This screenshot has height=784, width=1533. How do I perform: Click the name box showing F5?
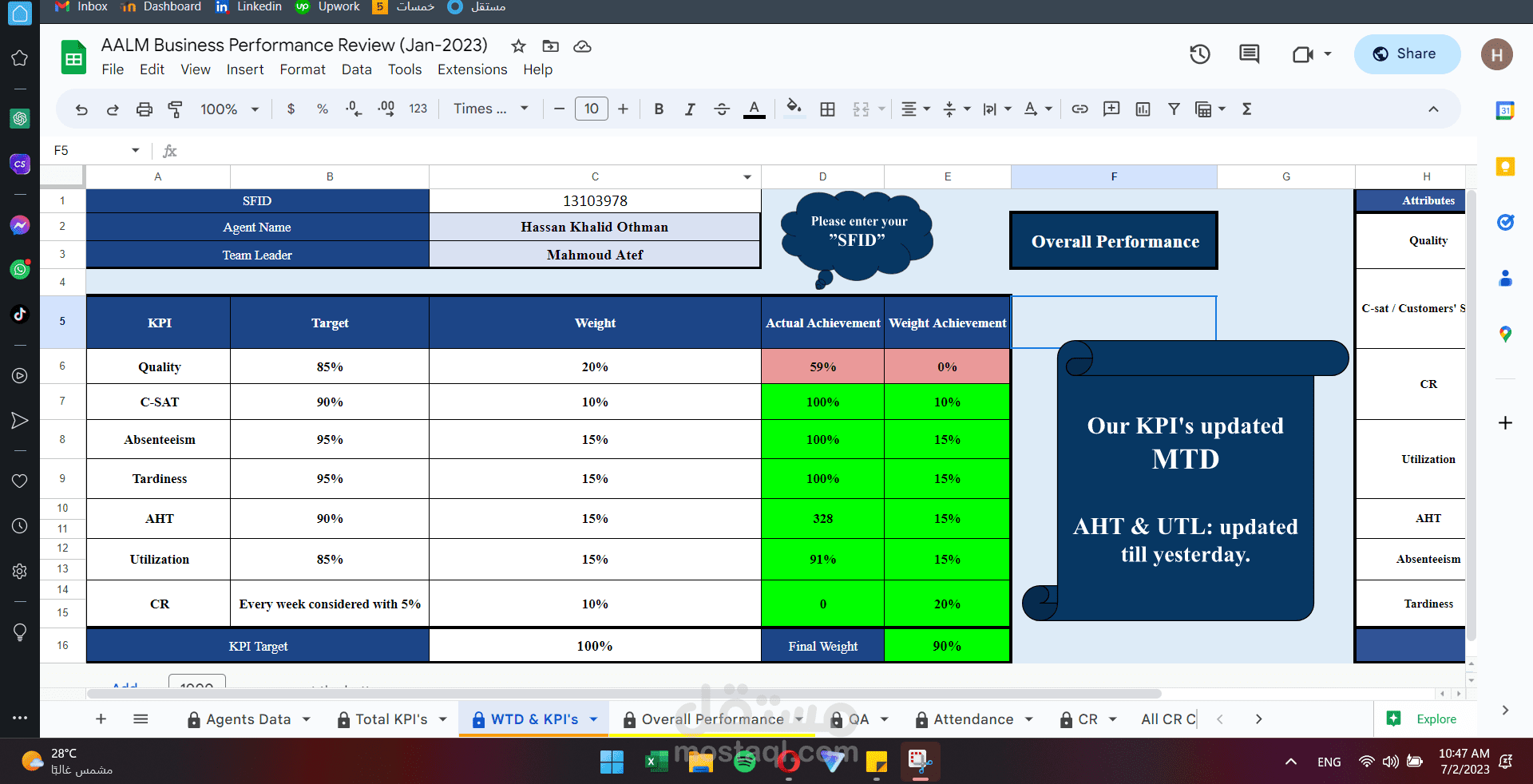click(x=97, y=150)
